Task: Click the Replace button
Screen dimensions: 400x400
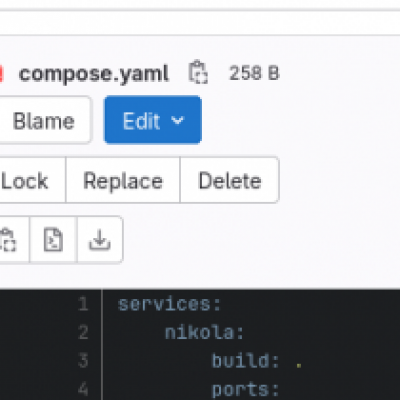Action: click(123, 180)
